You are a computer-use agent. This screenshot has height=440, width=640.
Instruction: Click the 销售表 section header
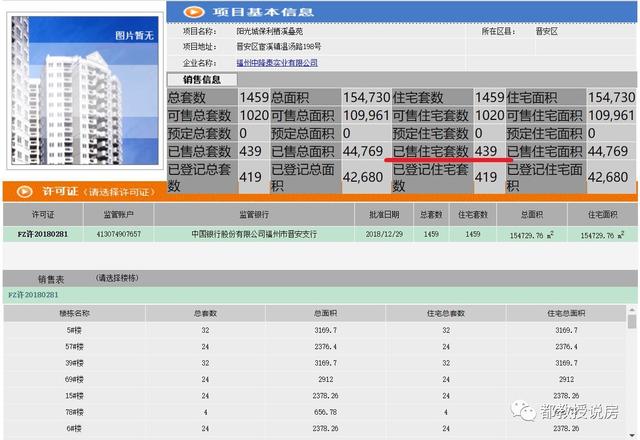tap(51, 279)
